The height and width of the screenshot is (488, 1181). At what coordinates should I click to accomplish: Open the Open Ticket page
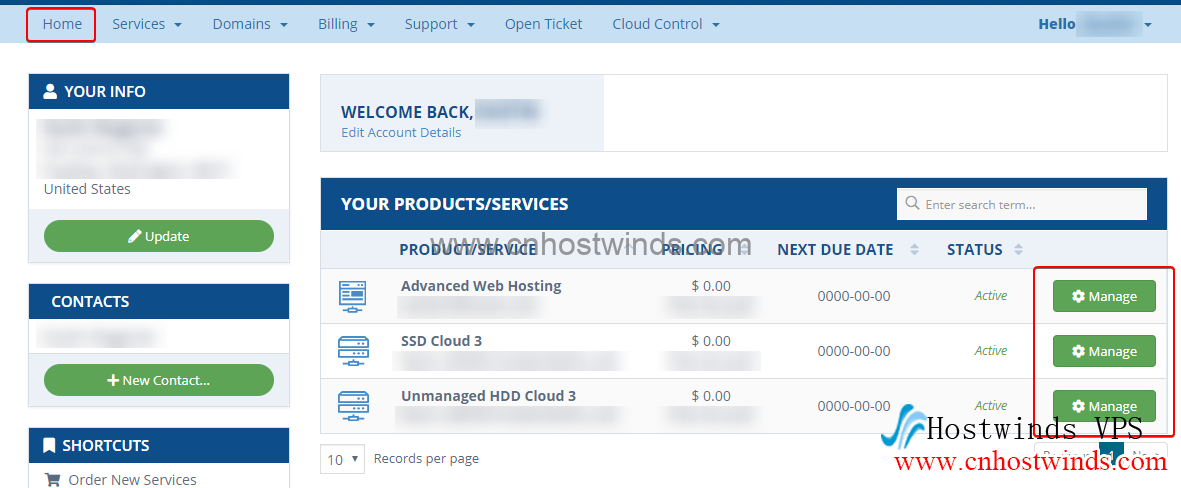pos(543,24)
